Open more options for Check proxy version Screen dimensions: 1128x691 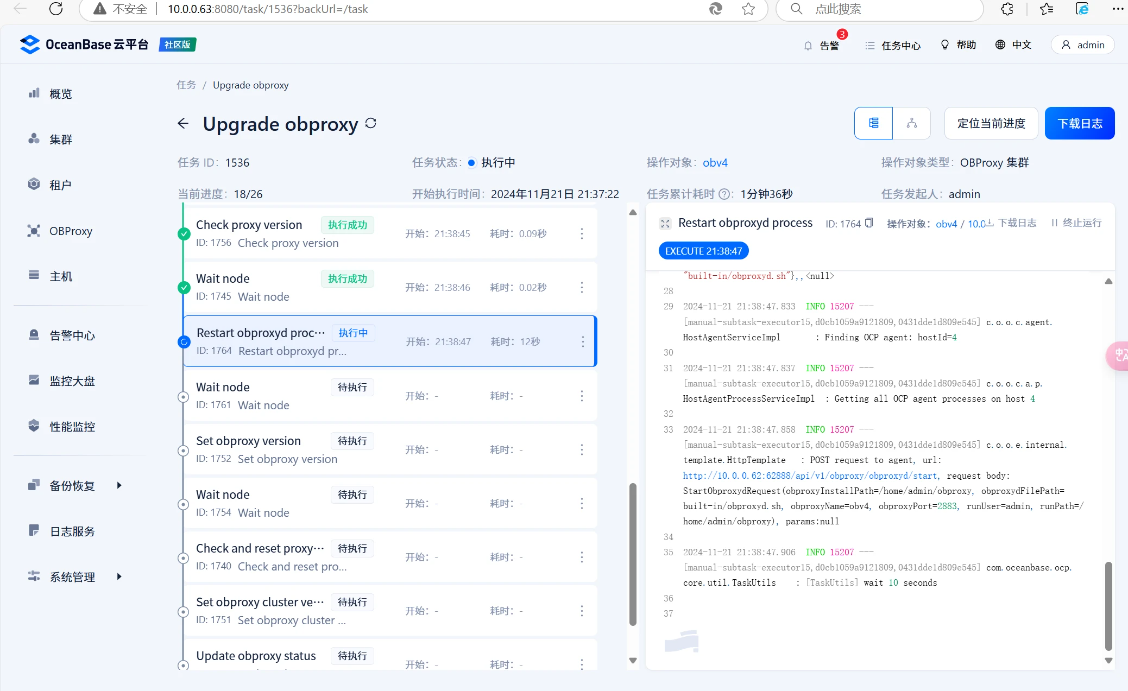(x=582, y=234)
